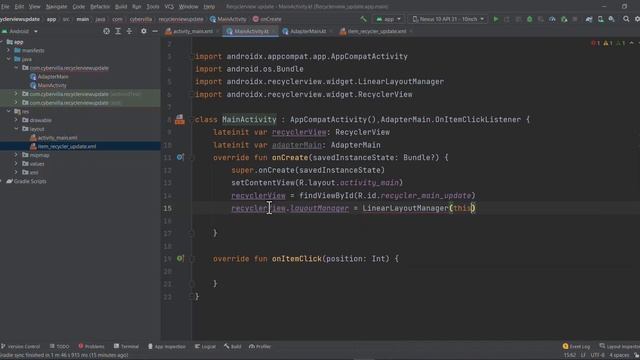This screenshot has height=360, width=640.
Task: Expand the mipmap folder
Action: 16,155
